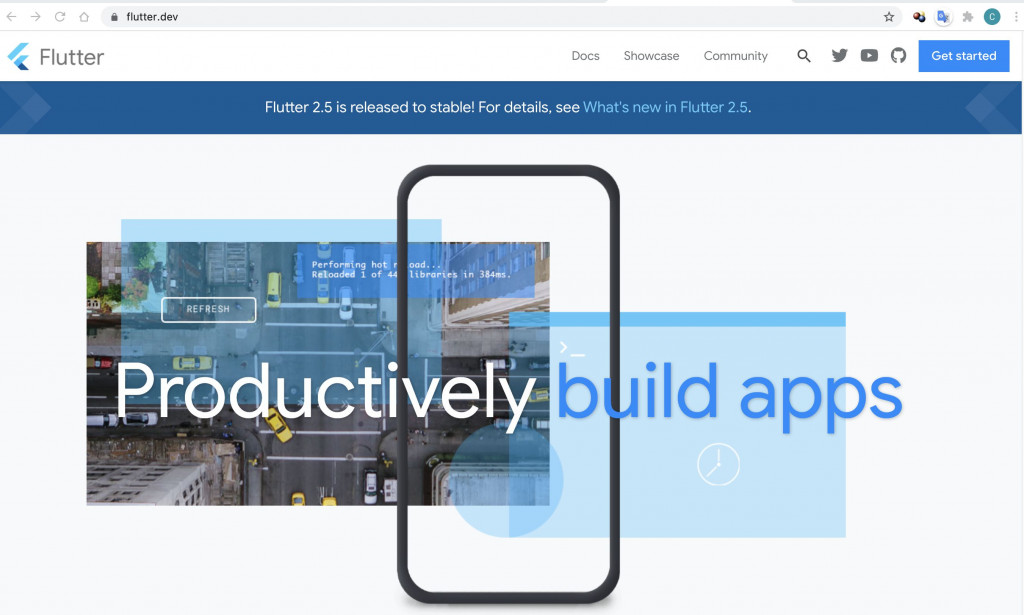The height and width of the screenshot is (615, 1024).
Task: Open the extensions puzzle-piece icon
Action: point(968,17)
